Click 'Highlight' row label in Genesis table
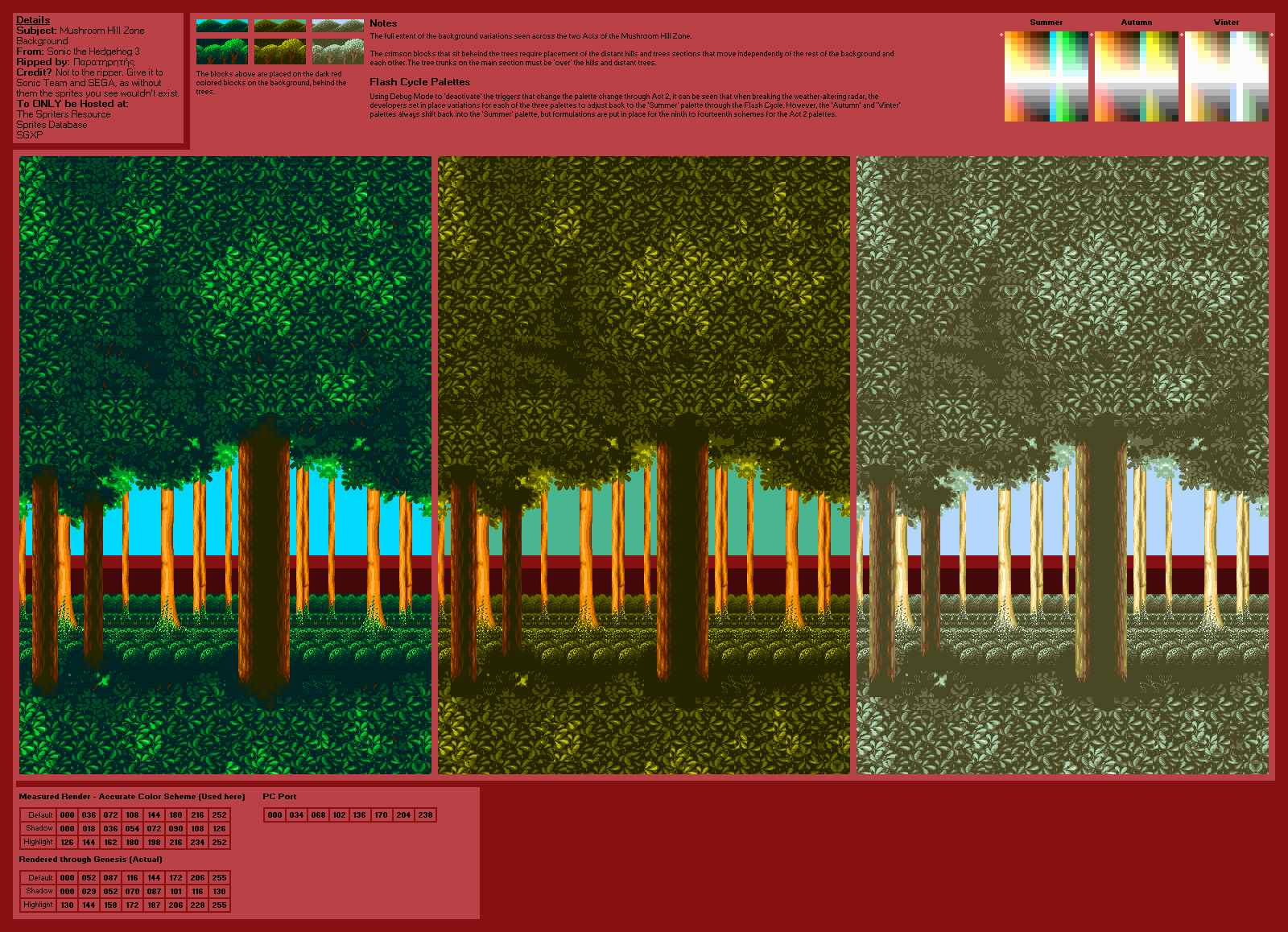The width and height of the screenshot is (1288, 932). click(x=39, y=905)
